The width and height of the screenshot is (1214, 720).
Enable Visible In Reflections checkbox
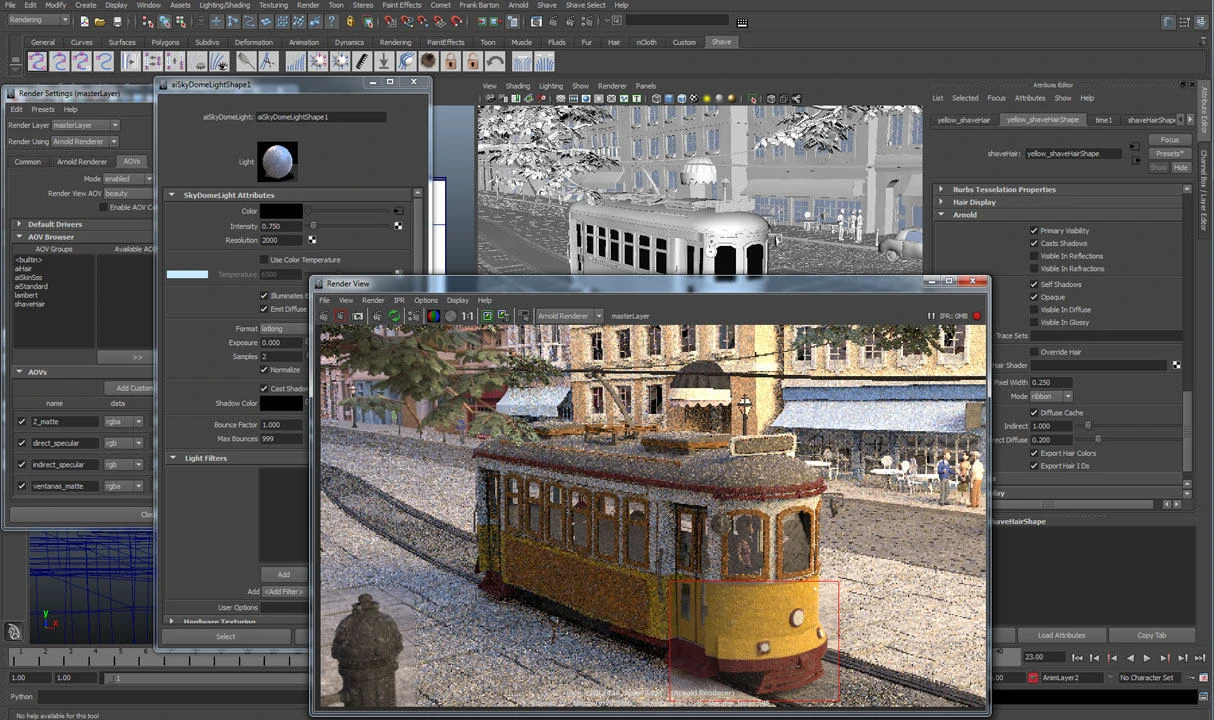1034,256
